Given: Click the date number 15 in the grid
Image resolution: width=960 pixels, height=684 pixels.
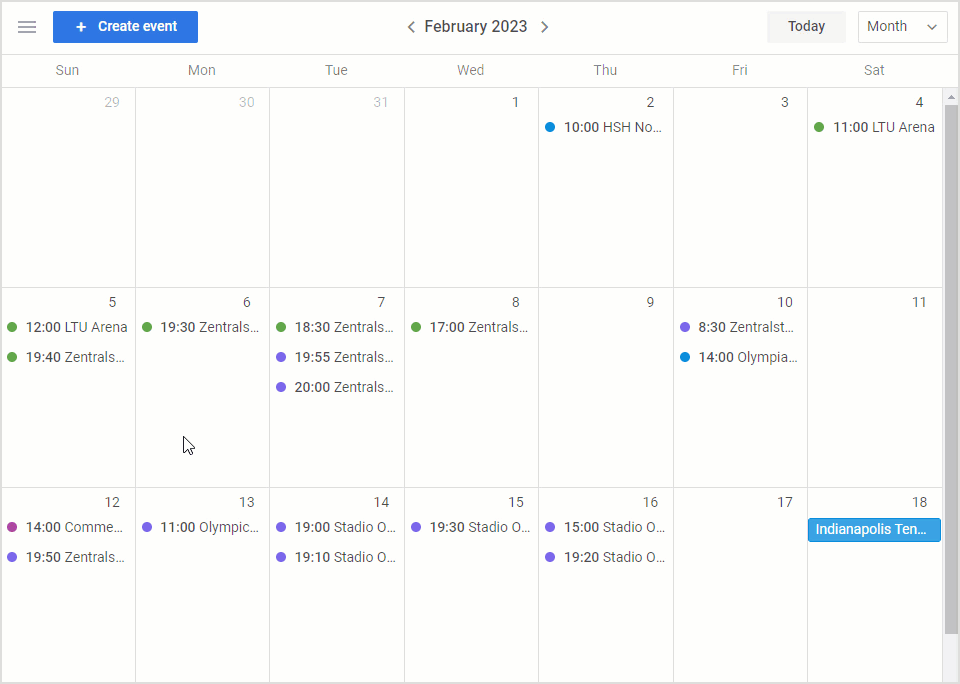Looking at the screenshot, I should pyautogui.click(x=516, y=502).
